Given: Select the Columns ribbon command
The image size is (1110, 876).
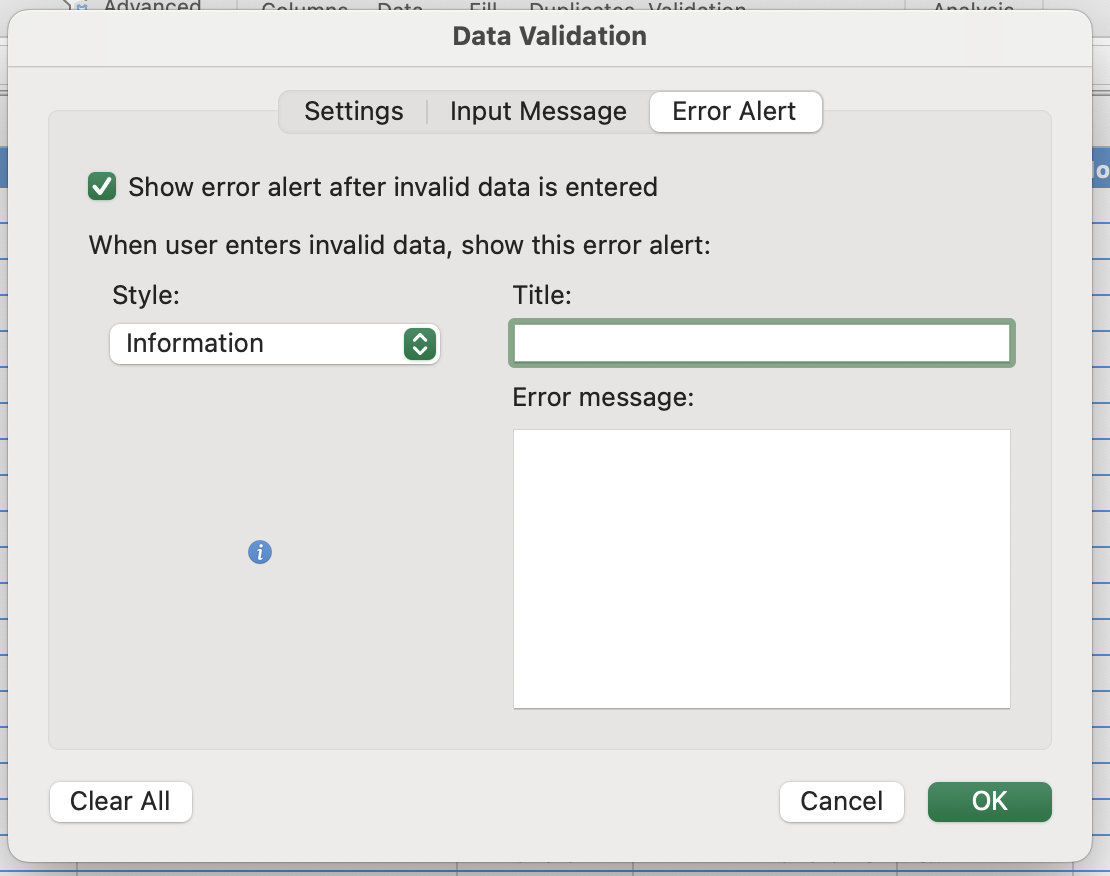Looking at the screenshot, I should click(304, 8).
